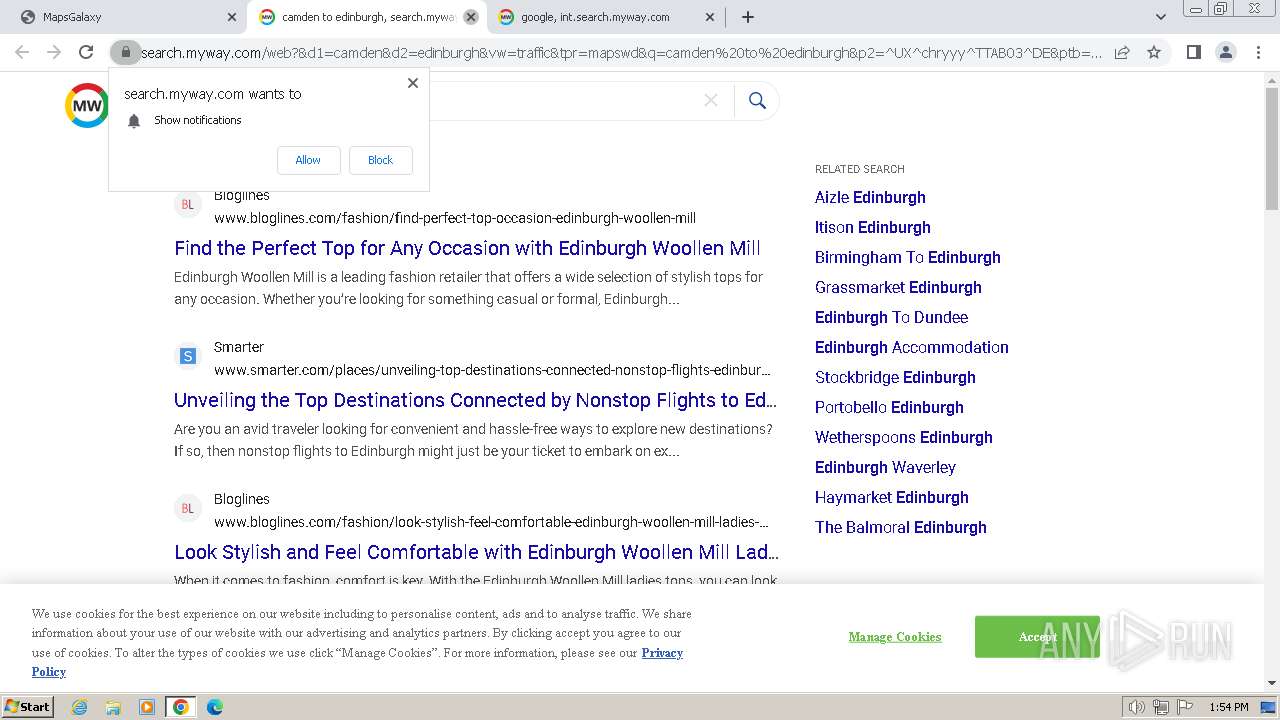Click the Bloglines favicon of the third result
Image resolution: width=1280 pixels, height=720 pixels.
187,508
